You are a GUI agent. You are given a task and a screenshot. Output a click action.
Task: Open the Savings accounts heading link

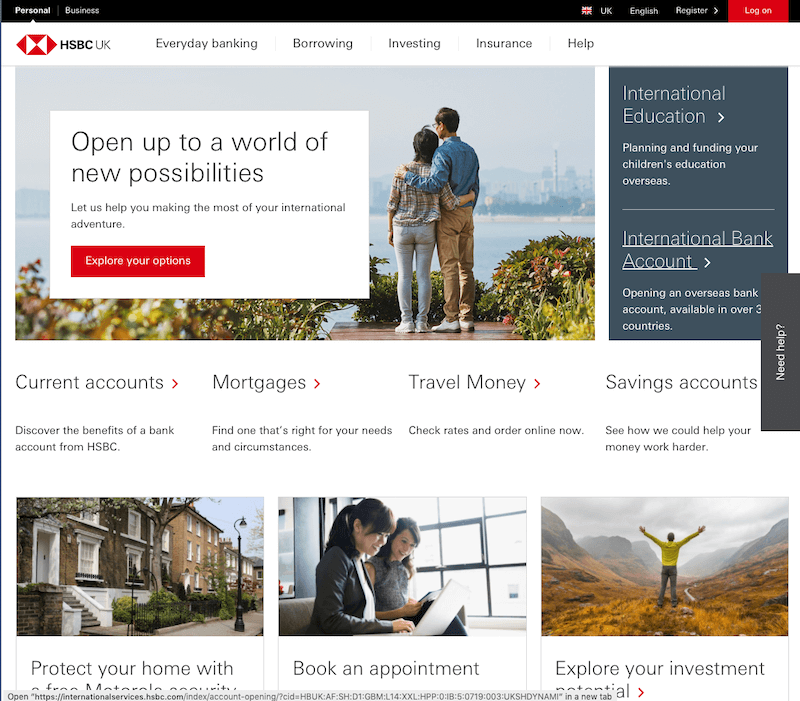pos(681,383)
